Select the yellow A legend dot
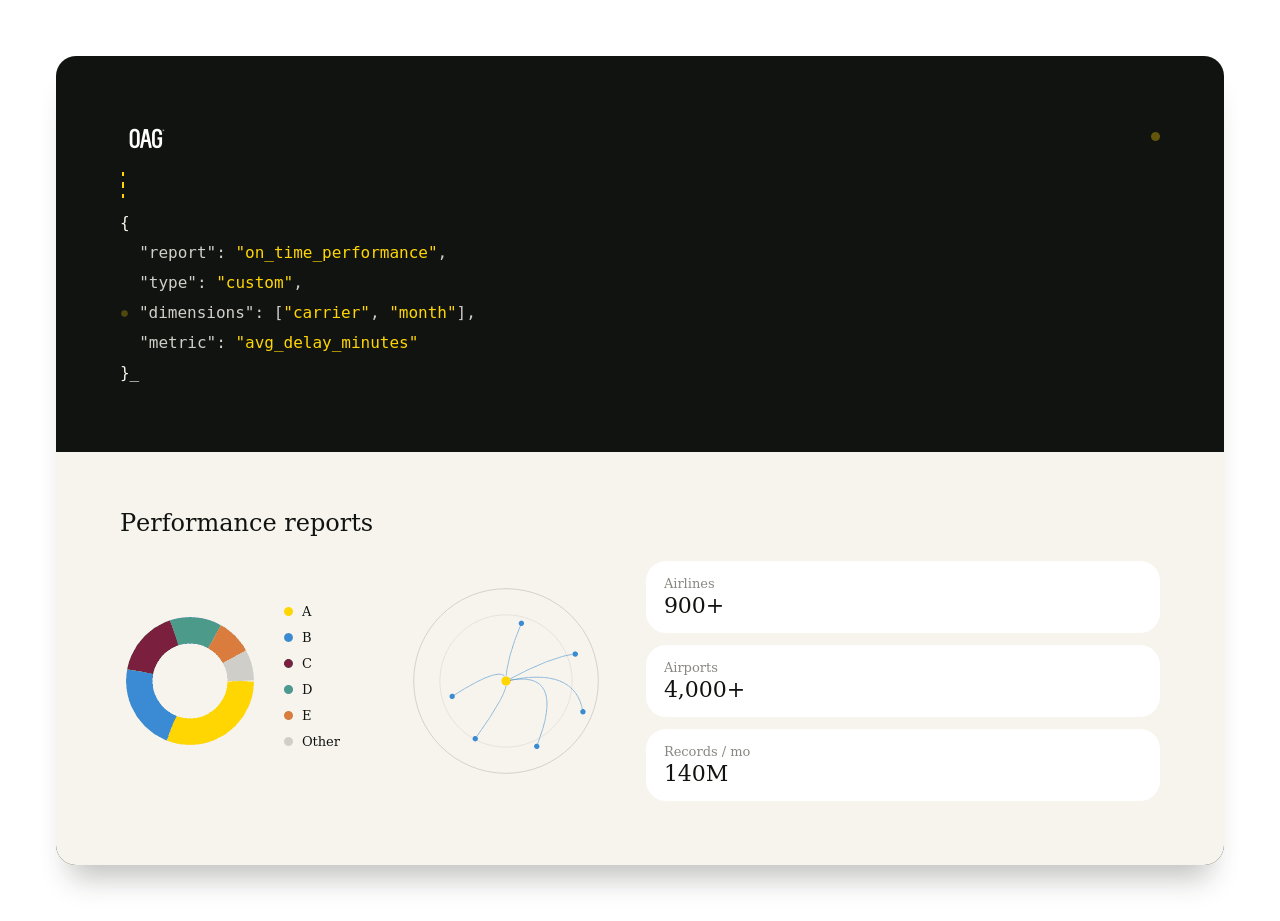This screenshot has height=921, width=1280. point(288,611)
